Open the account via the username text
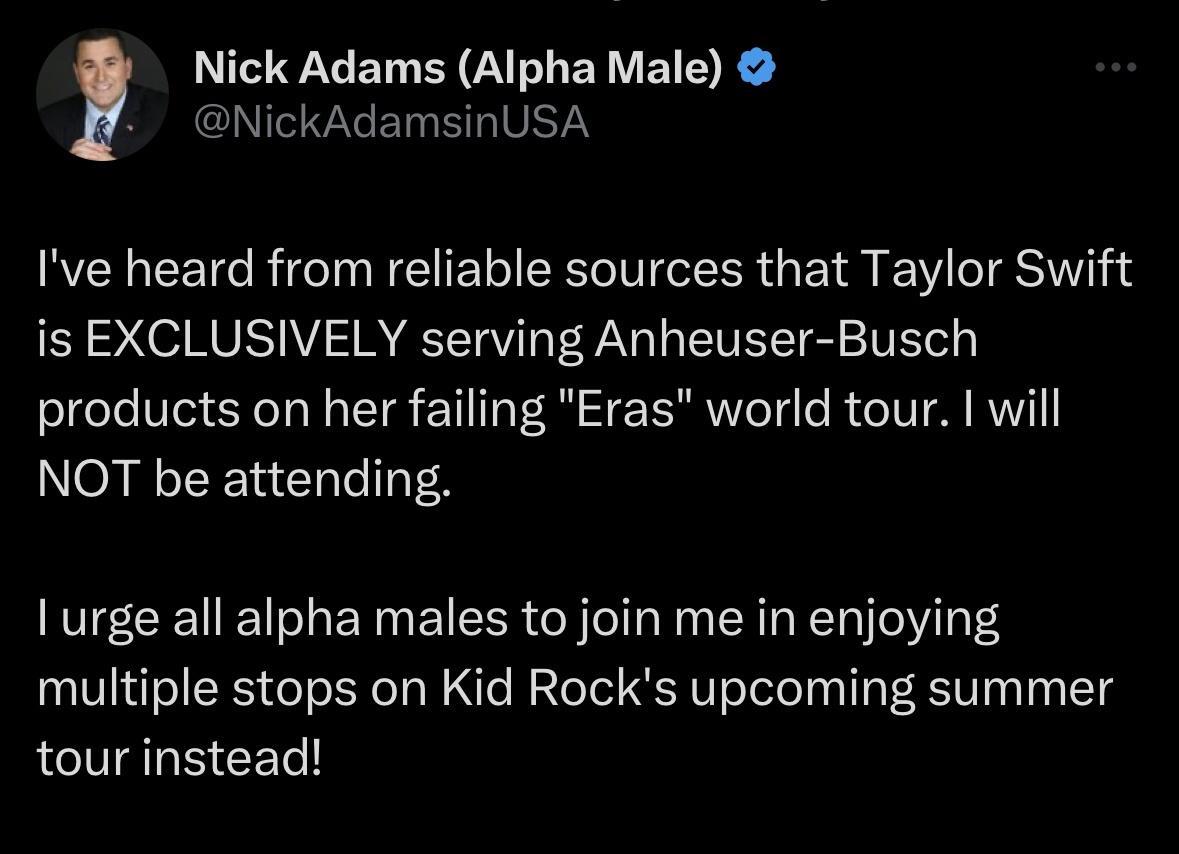Screen dimensions: 1179x854 click(x=391, y=122)
